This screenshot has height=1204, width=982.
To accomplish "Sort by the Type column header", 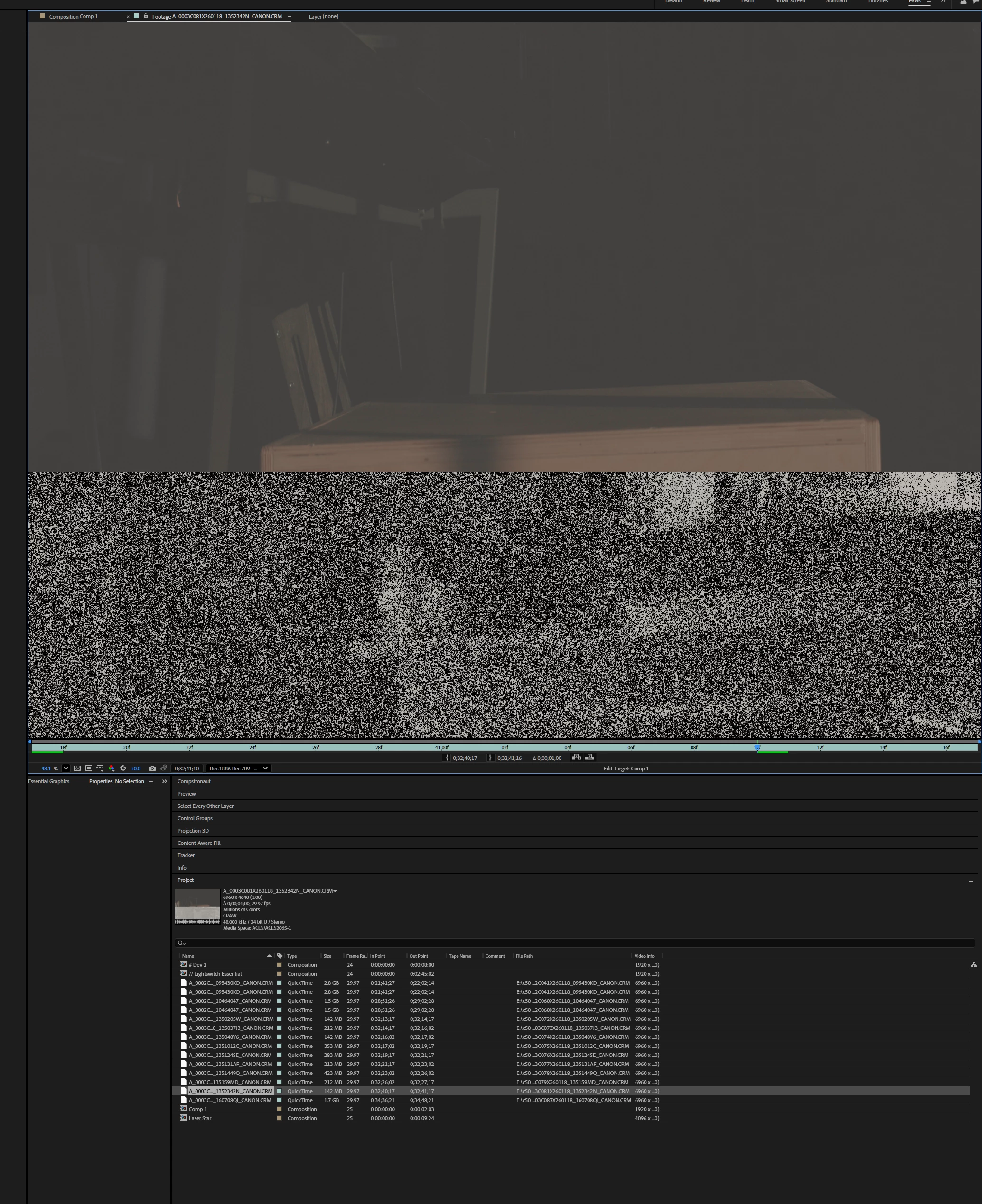I will (x=292, y=956).
